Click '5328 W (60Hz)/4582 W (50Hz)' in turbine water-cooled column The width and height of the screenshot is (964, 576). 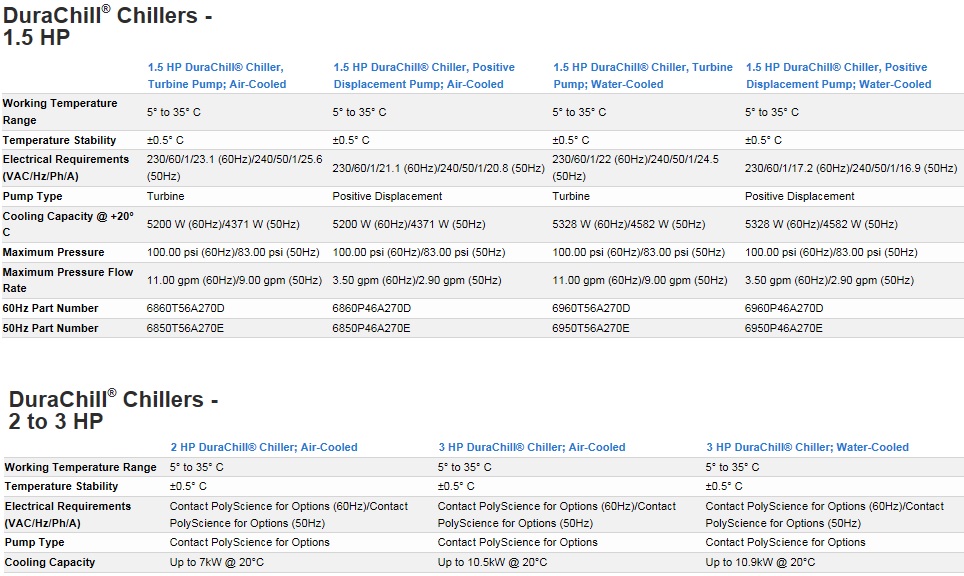point(628,224)
